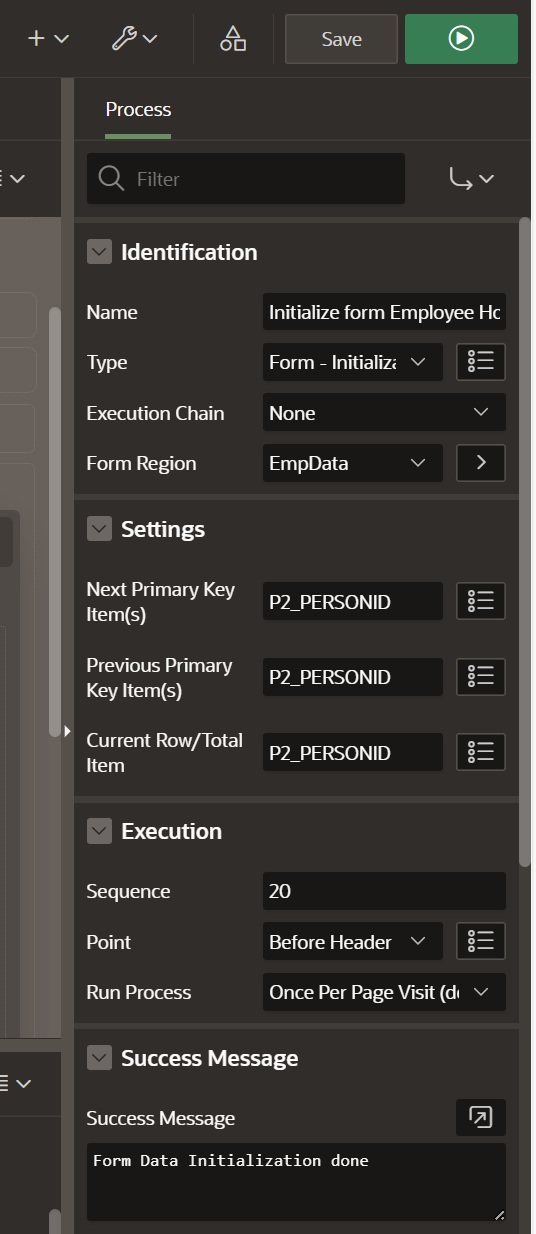This screenshot has width=536, height=1234.
Task: Open the item picker for Next Primary Key Item(s)
Action: click(x=481, y=601)
